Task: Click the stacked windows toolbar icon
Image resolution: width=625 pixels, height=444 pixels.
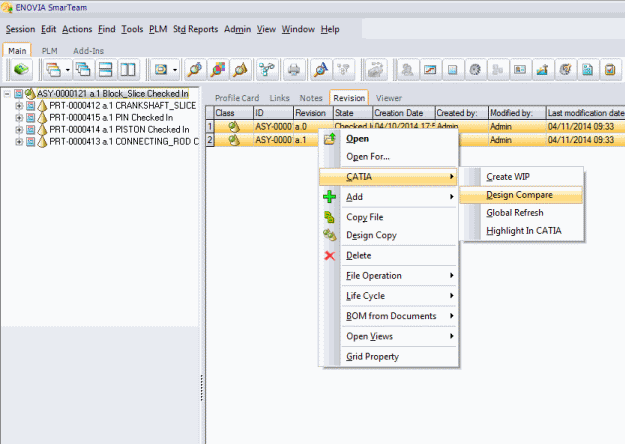Action: click(x=53, y=70)
